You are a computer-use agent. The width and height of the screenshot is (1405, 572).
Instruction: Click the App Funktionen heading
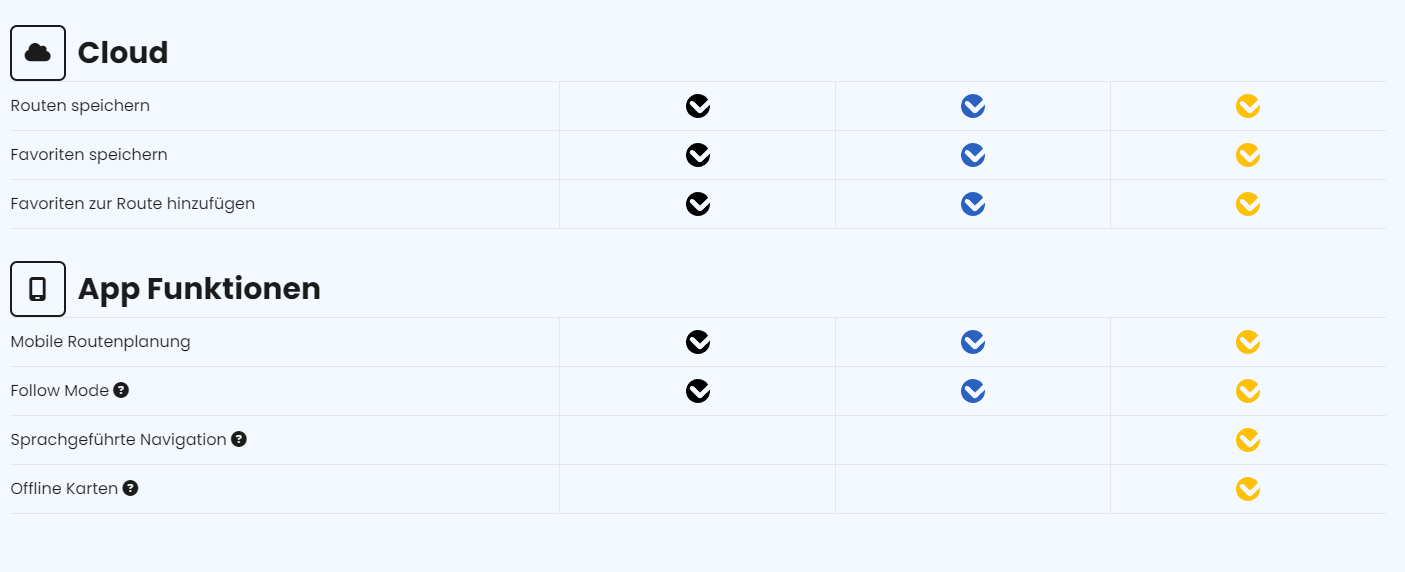coord(199,289)
